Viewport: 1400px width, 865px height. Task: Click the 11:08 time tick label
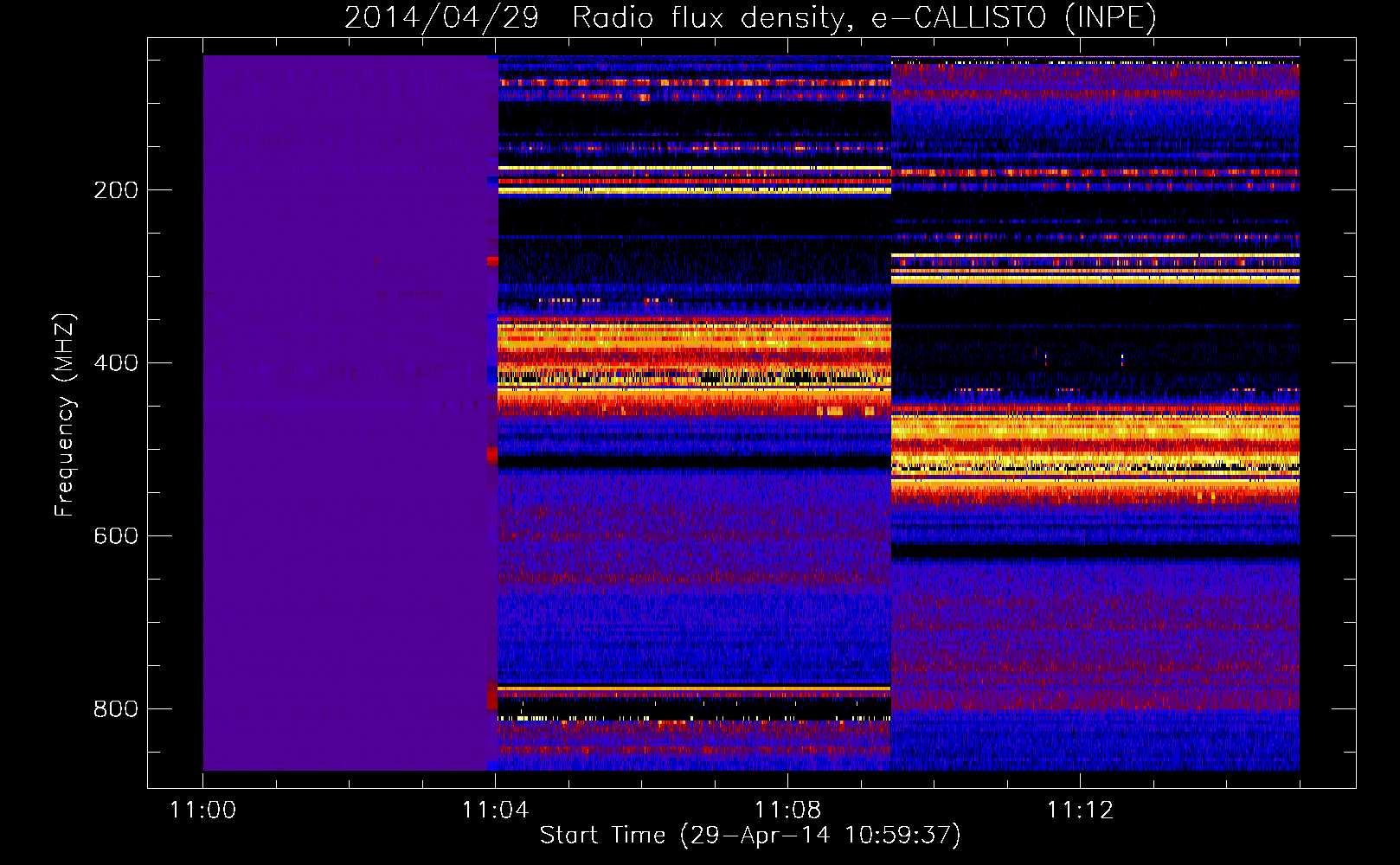click(x=788, y=810)
